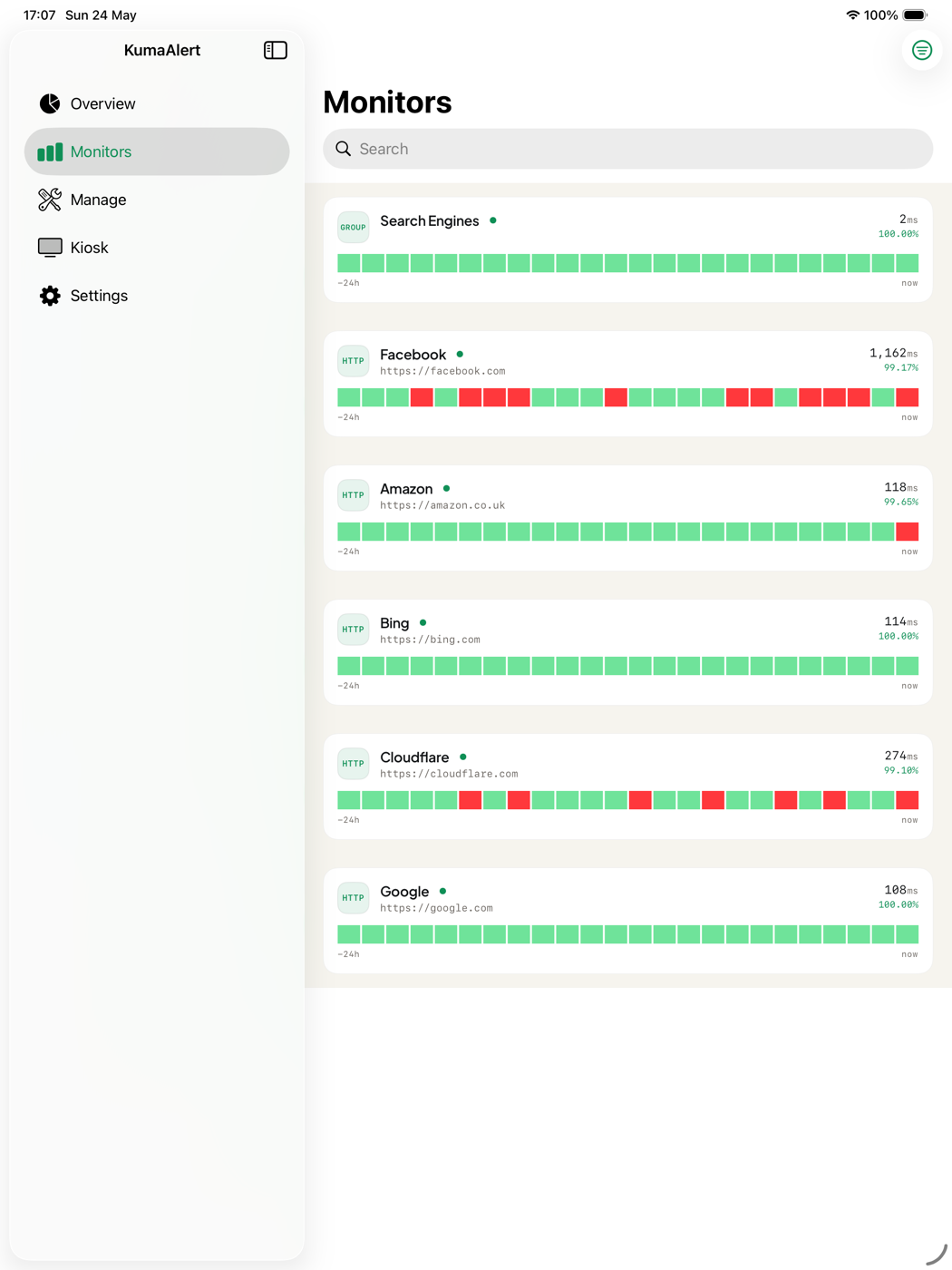
Task: Click Amazon's latest red heartbeat block
Action: (908, 532)
